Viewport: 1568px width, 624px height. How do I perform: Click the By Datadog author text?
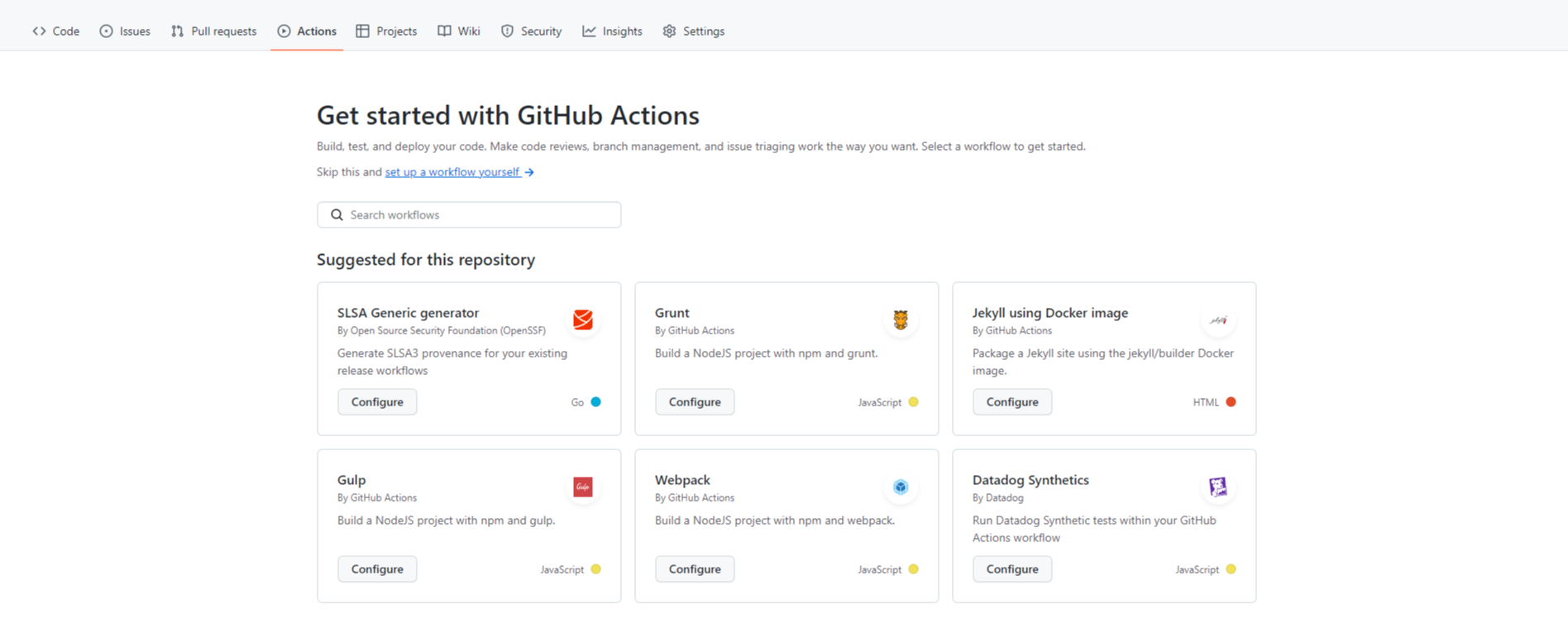[998, 498]
